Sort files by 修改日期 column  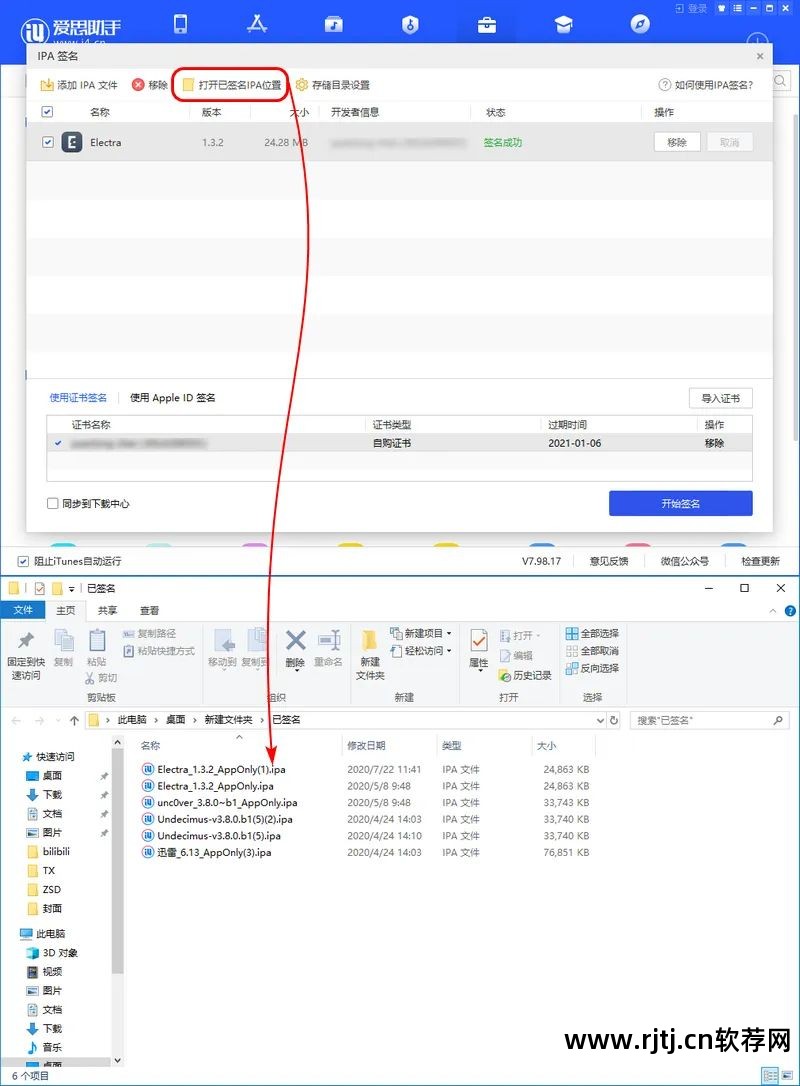point(366,745)
